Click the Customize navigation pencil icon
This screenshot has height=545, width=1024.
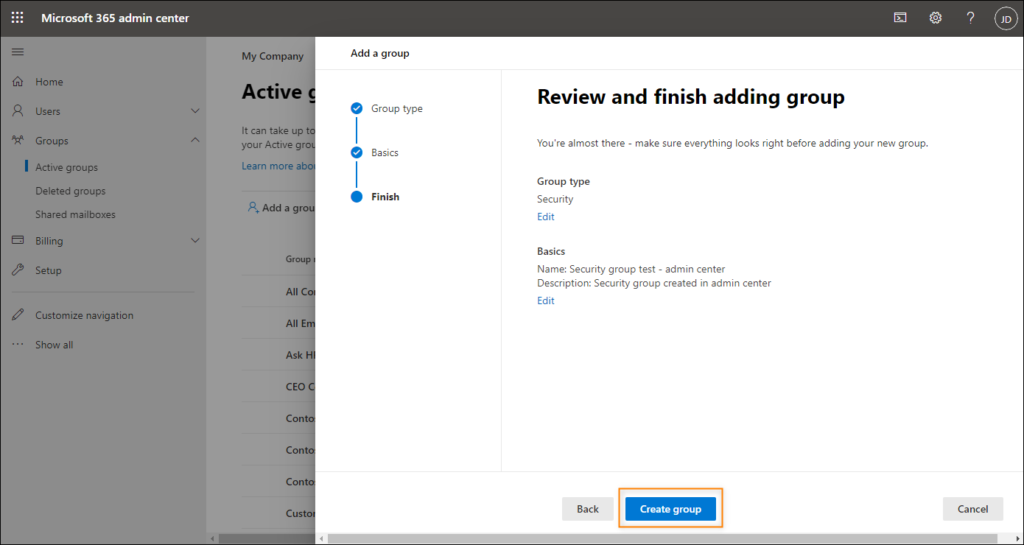(18, 315)
